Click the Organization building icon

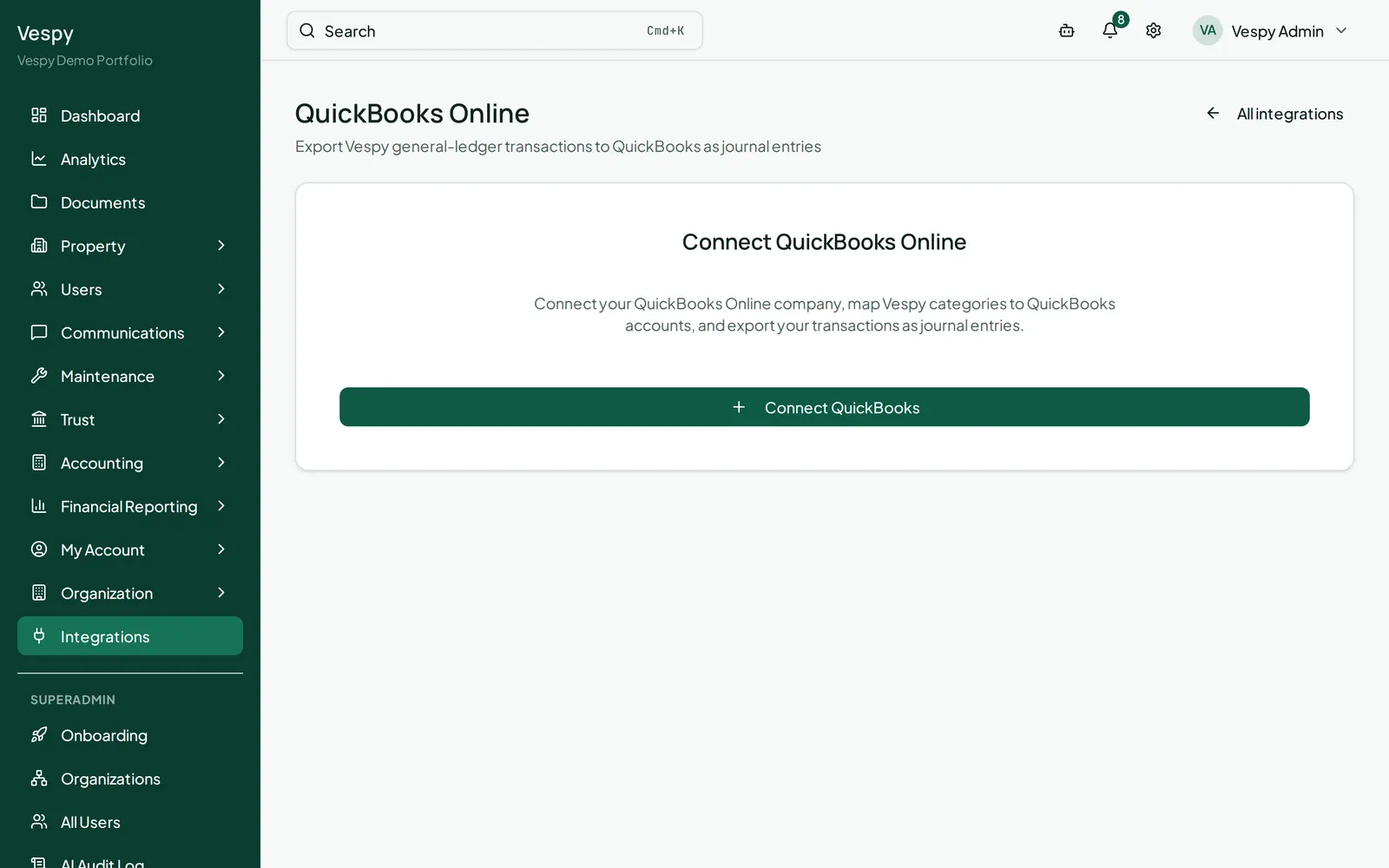(39, 593)
